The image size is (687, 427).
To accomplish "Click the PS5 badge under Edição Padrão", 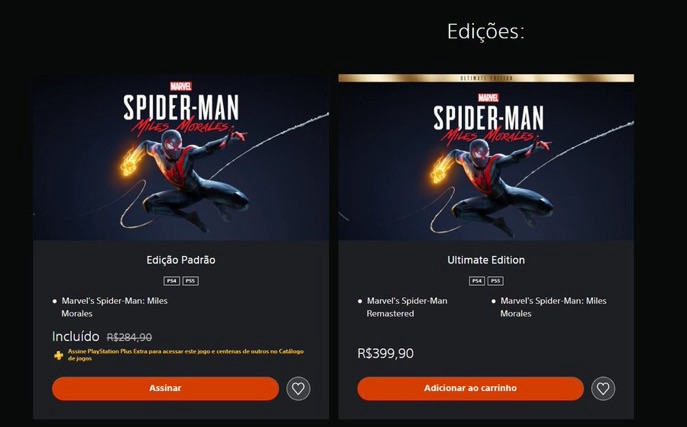I will (191, 281).
